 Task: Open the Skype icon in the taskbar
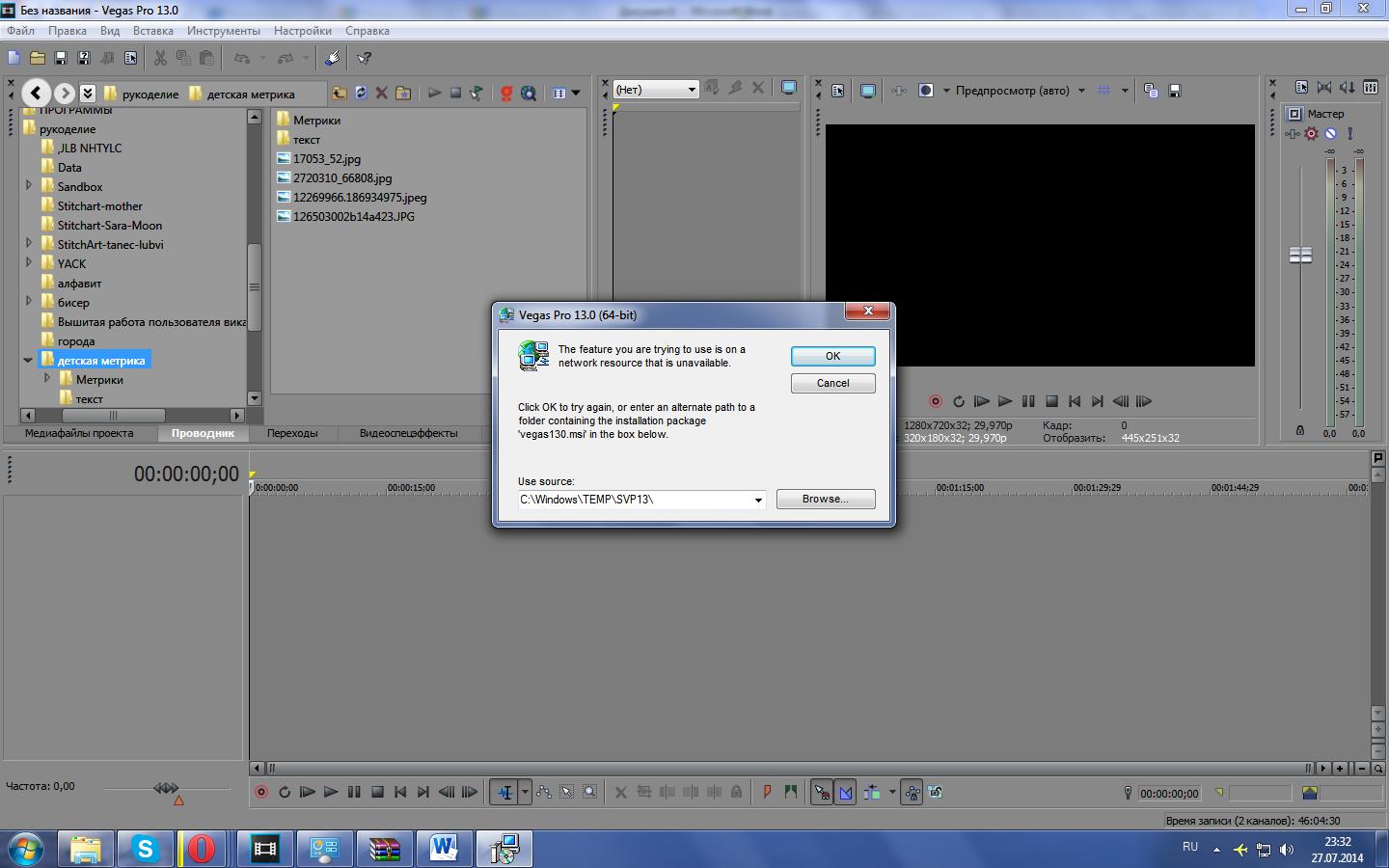145,849
